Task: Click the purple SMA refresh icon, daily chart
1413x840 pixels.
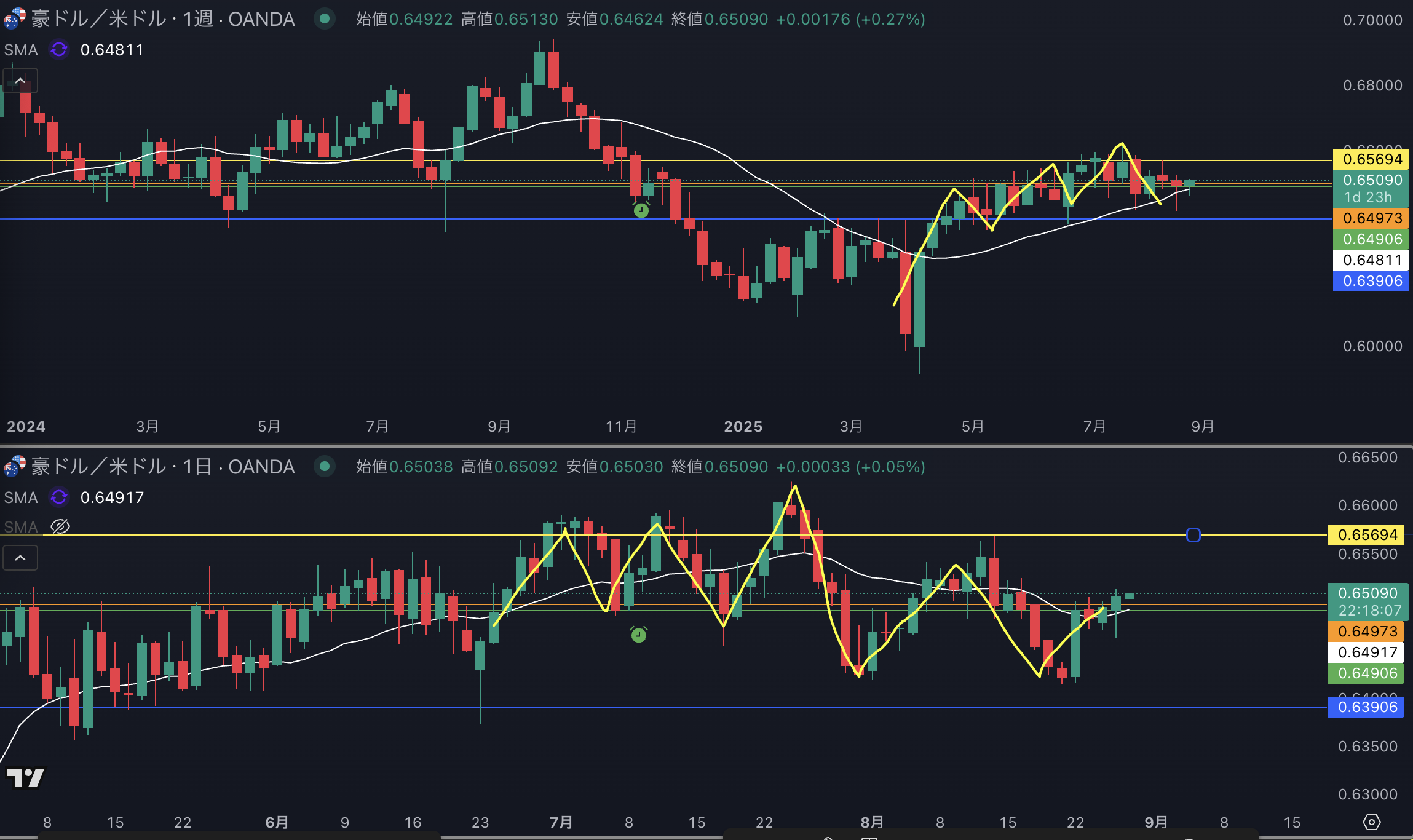Action: [x=59, y=497]
